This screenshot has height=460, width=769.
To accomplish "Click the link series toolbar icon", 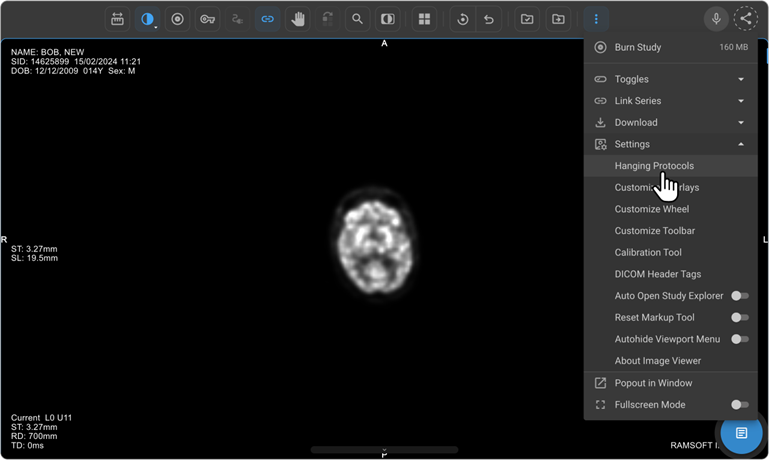I will 267,19.
